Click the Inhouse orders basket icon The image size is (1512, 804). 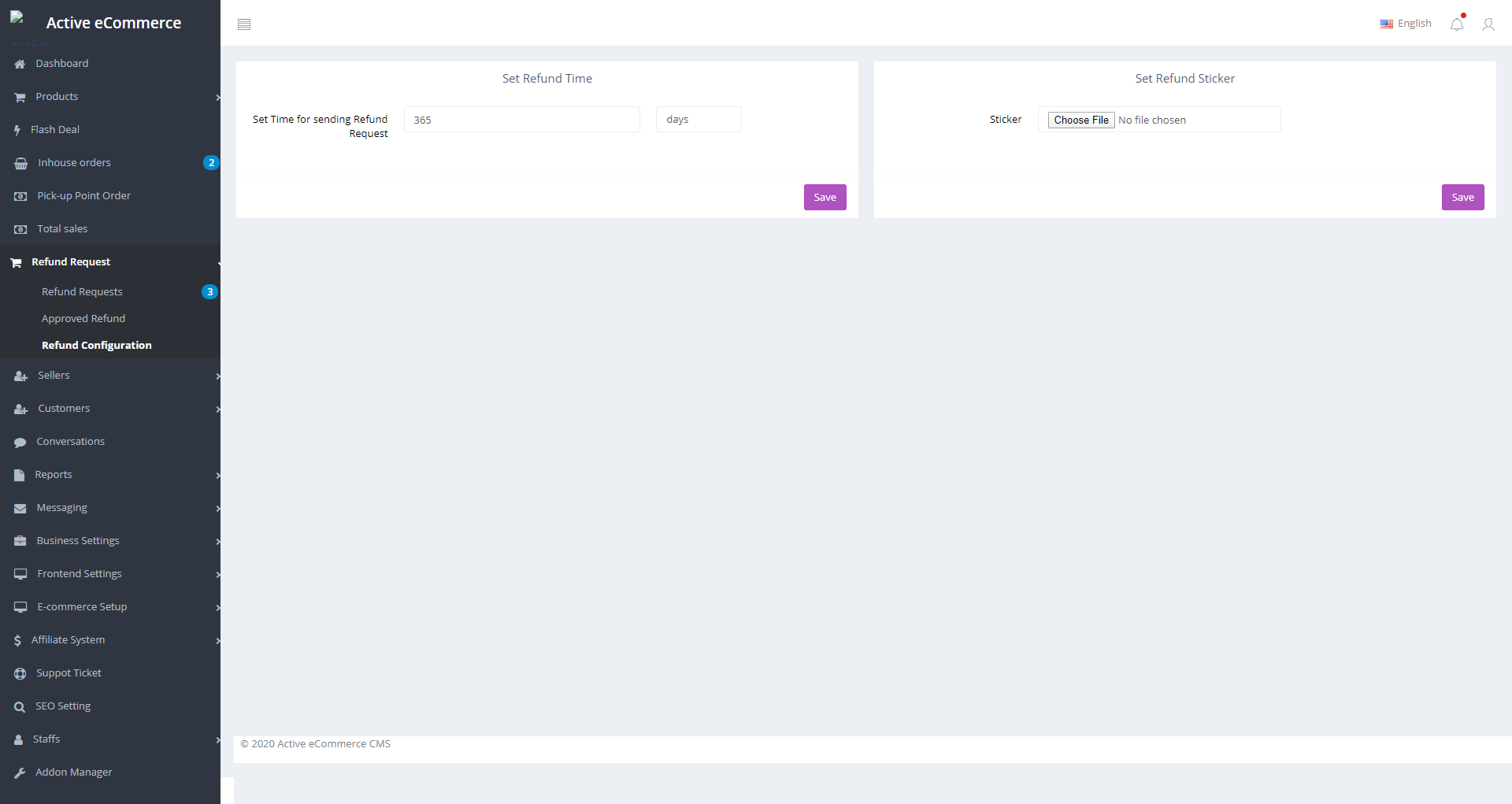click(x=21, y=163)
